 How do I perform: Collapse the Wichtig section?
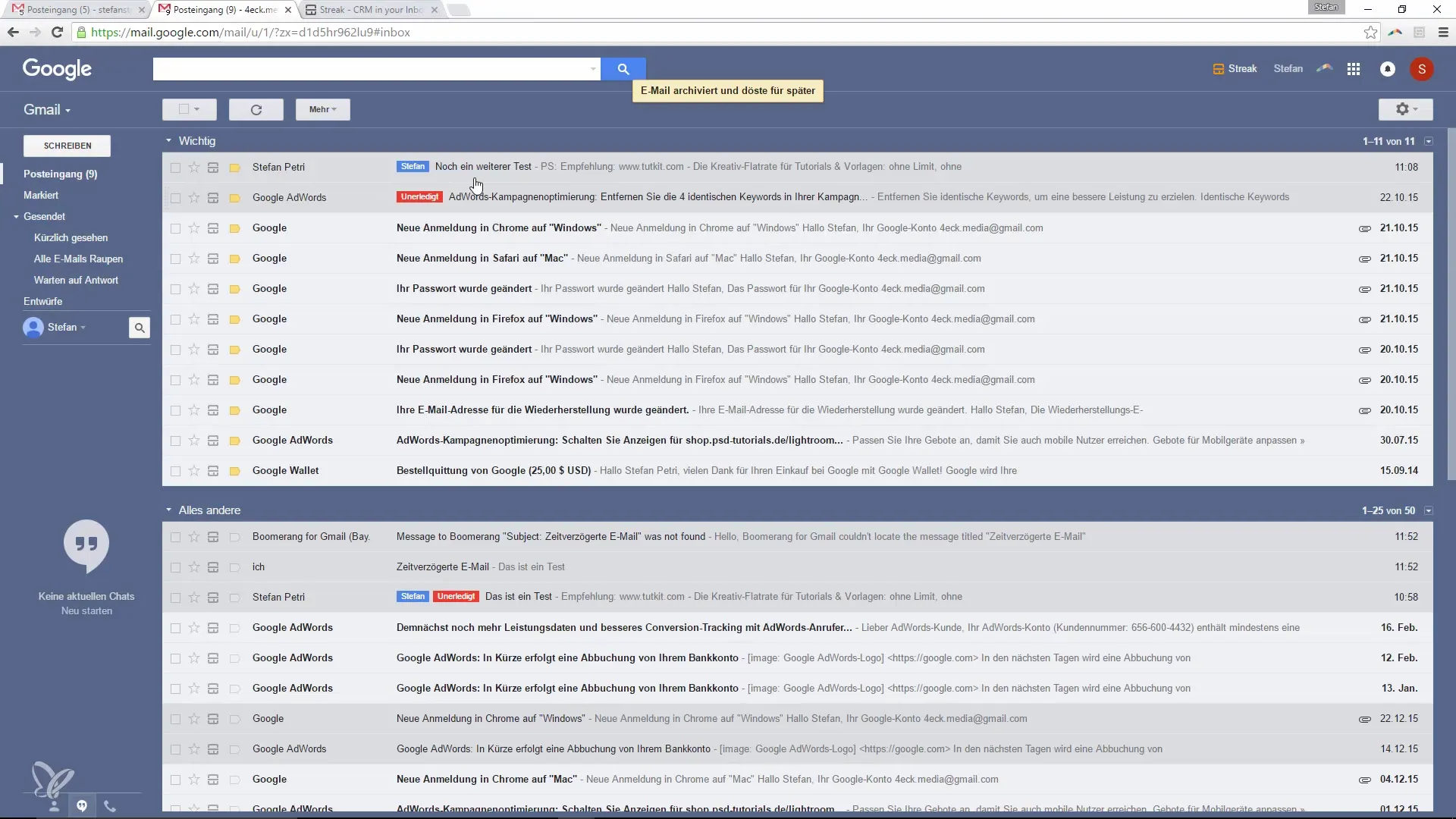pos(168,141)
